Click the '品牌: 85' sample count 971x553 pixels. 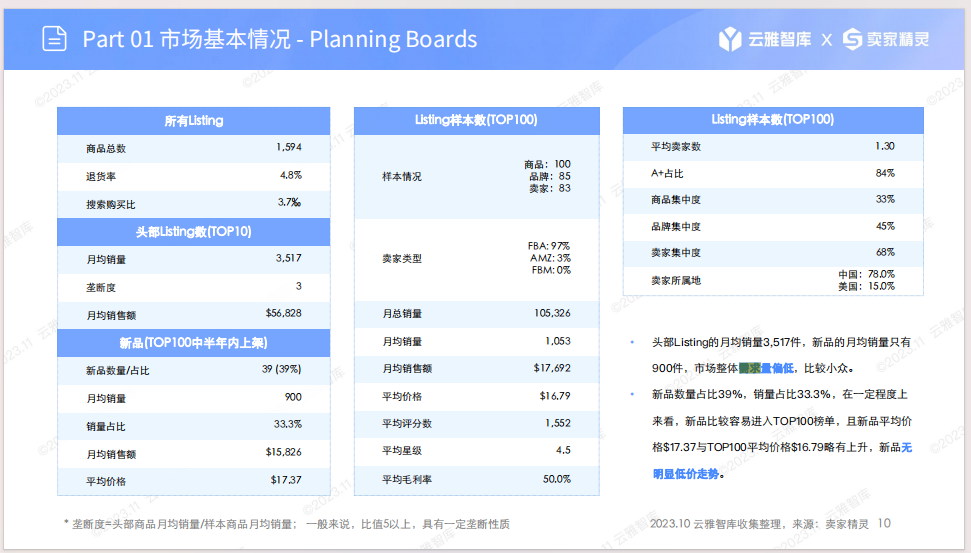point(550,176)
